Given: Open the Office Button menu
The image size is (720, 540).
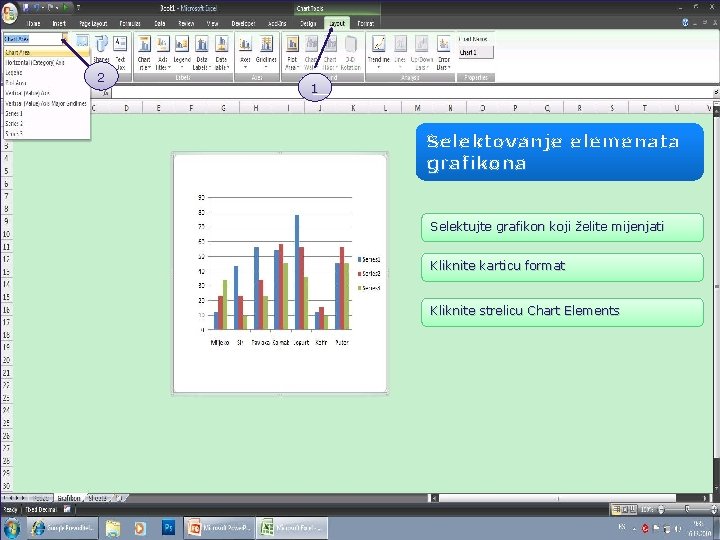Looking at the screenshot, I should [x=10, y=12].
